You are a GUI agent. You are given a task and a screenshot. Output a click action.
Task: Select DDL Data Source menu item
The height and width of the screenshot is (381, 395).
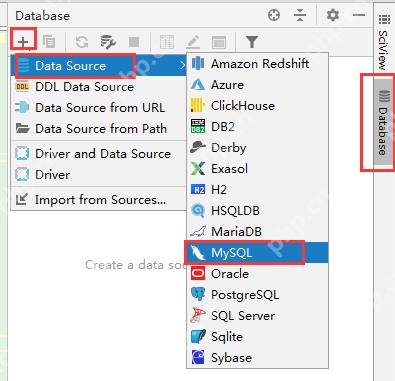tap(99, 87)
